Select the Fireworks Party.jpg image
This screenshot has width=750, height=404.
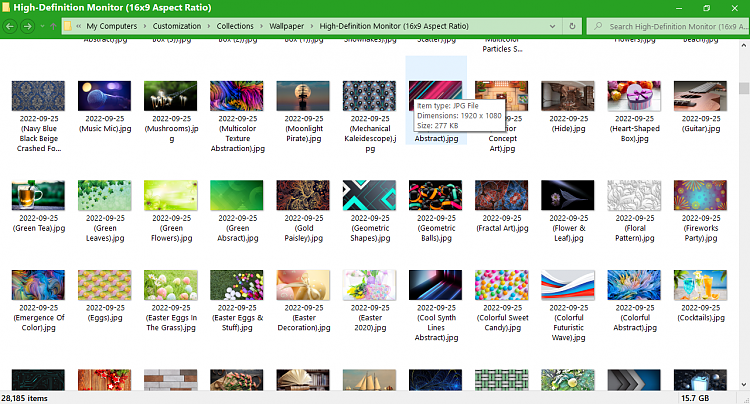(700, 195)
